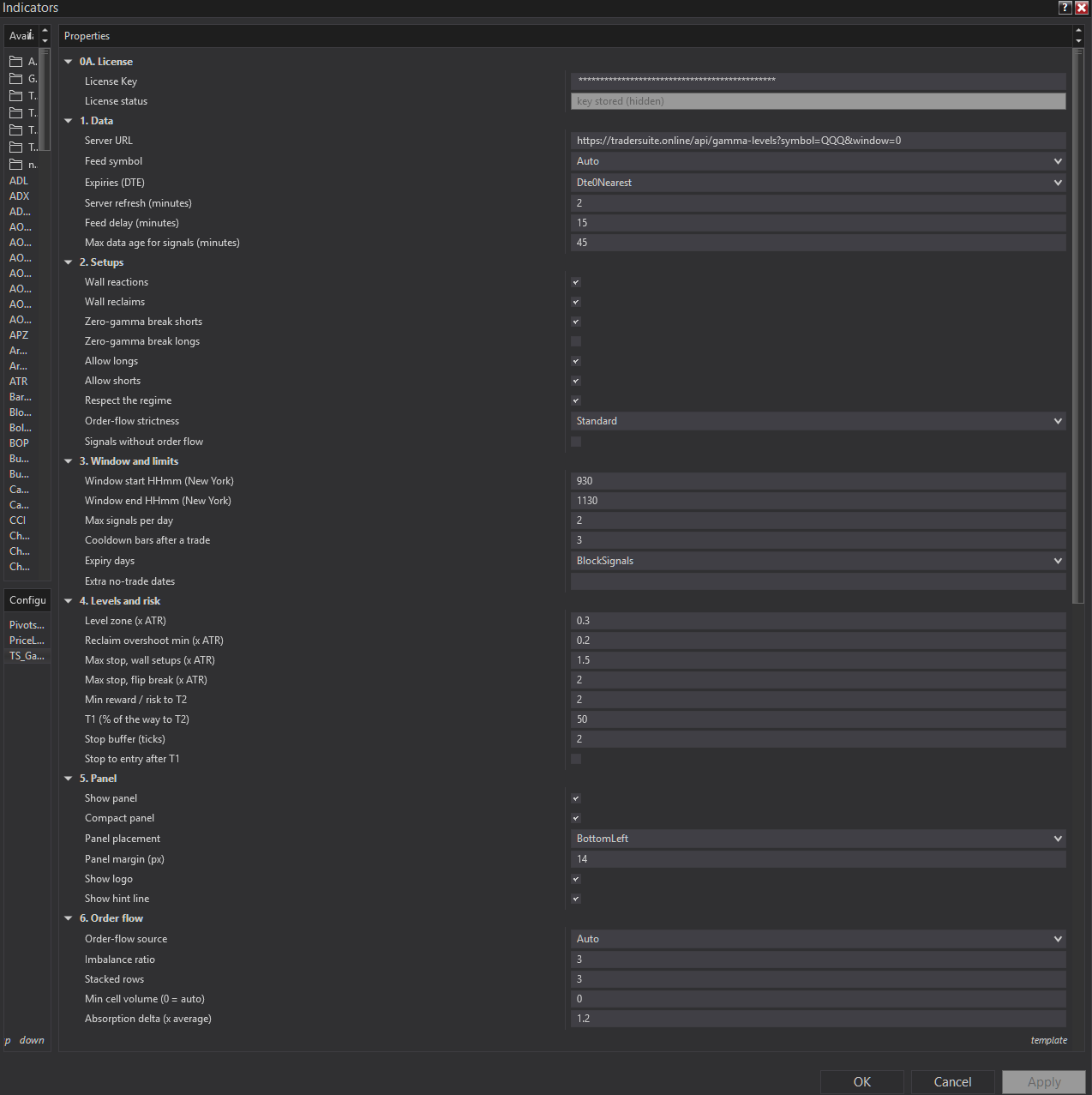Edit Extra no-trade dates field
Image resolution: width=1092 pixels, height=1095 pixels.
[819, 581]
